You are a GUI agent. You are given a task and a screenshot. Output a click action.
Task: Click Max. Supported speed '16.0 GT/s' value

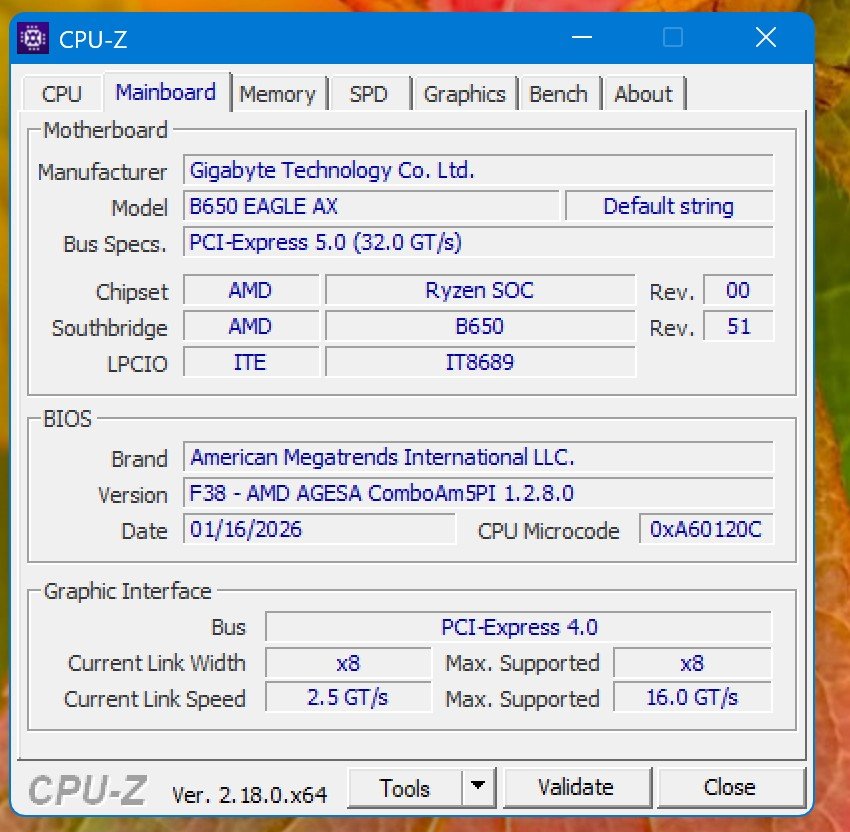pos(692,698)
